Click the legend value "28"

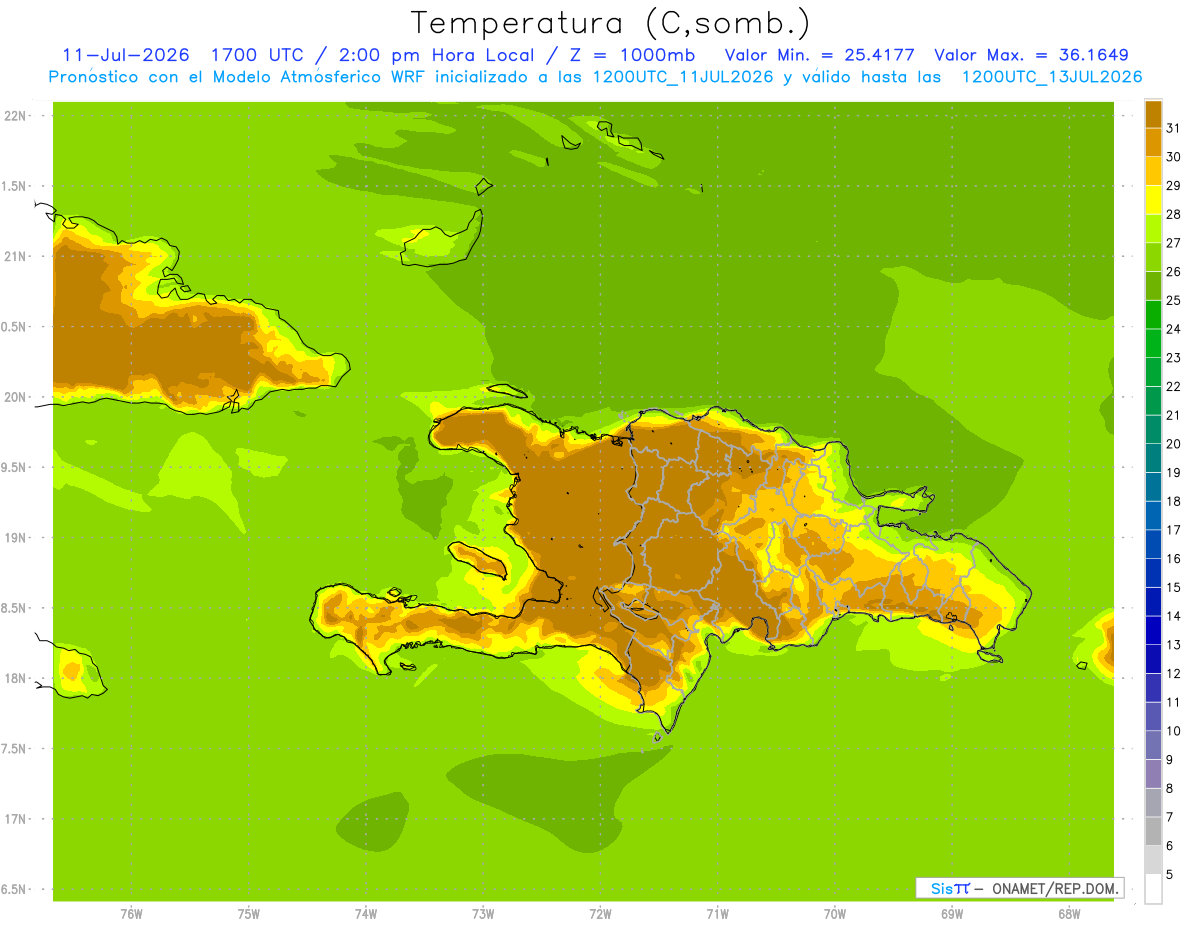[1174, 214]
